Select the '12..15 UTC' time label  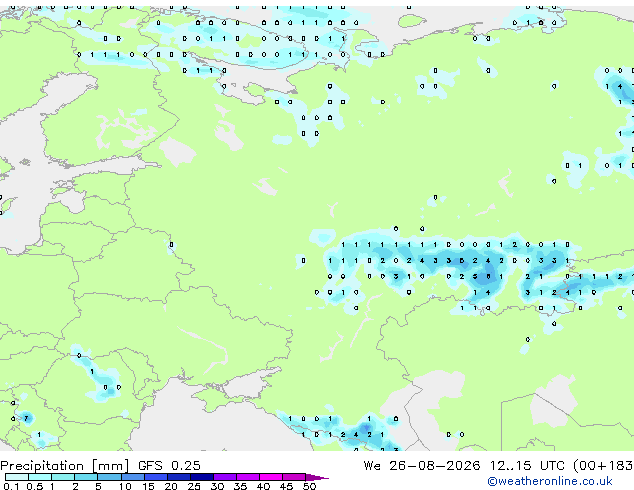click(x=527, y=466)
